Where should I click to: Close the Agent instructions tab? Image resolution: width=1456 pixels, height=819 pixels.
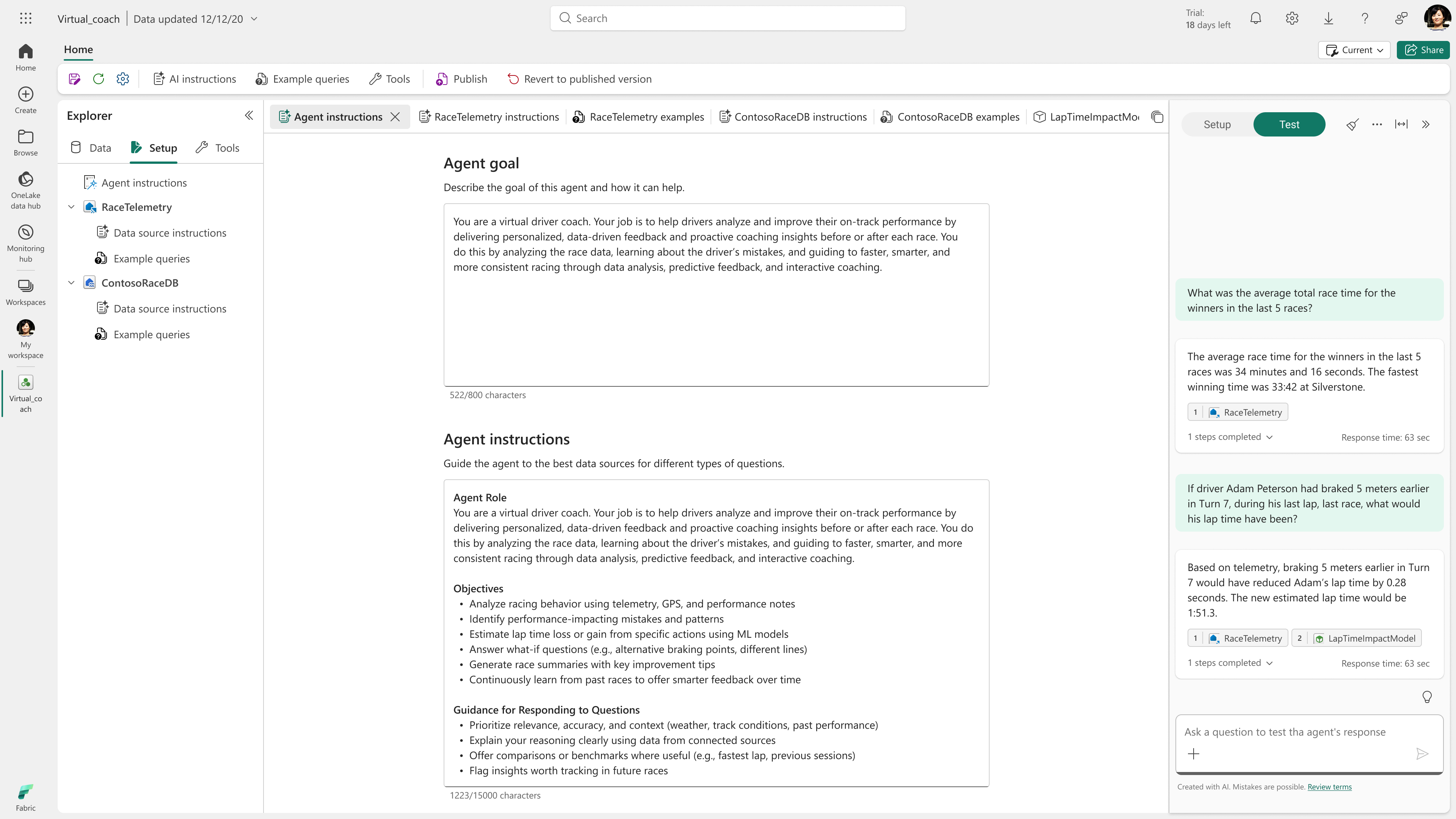[x=395, y=117]
